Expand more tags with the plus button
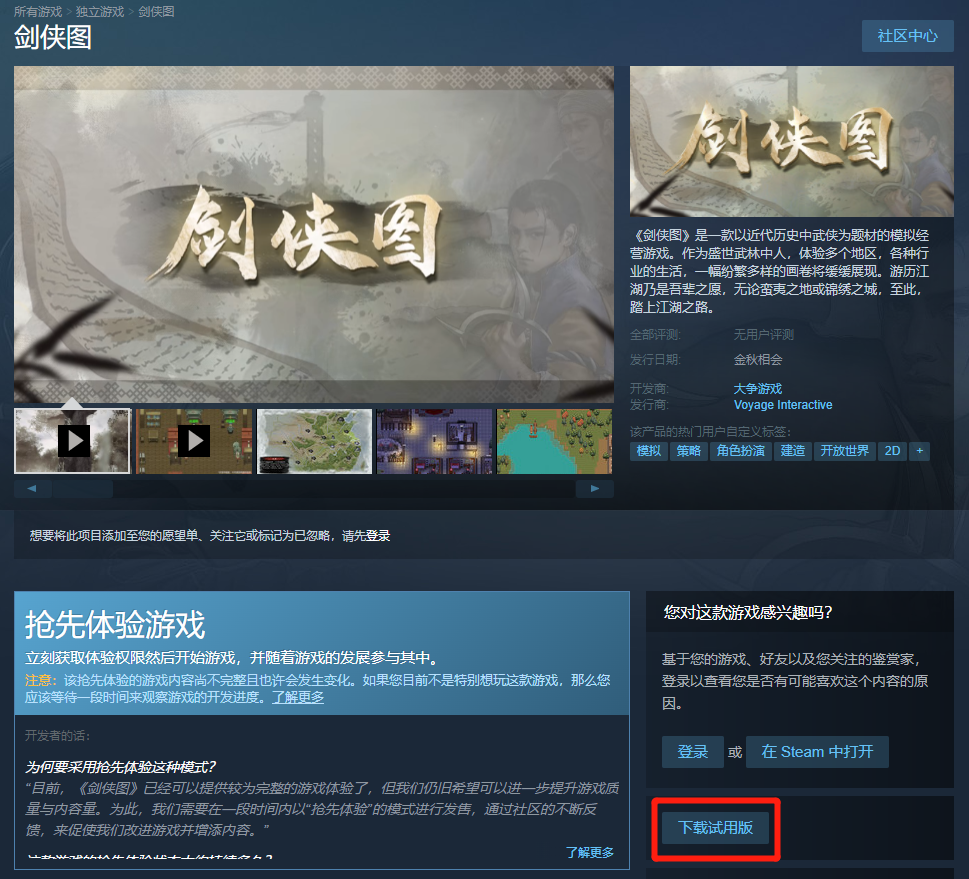The height and width of the screenshot is (879, 969). 919,451
